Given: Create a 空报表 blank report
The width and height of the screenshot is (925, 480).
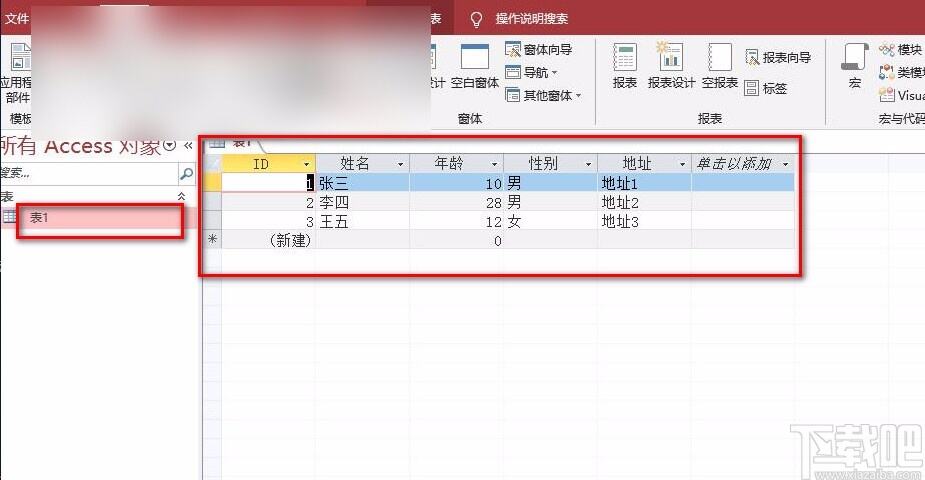Looking at the screenshot, I should click(720, 66).
